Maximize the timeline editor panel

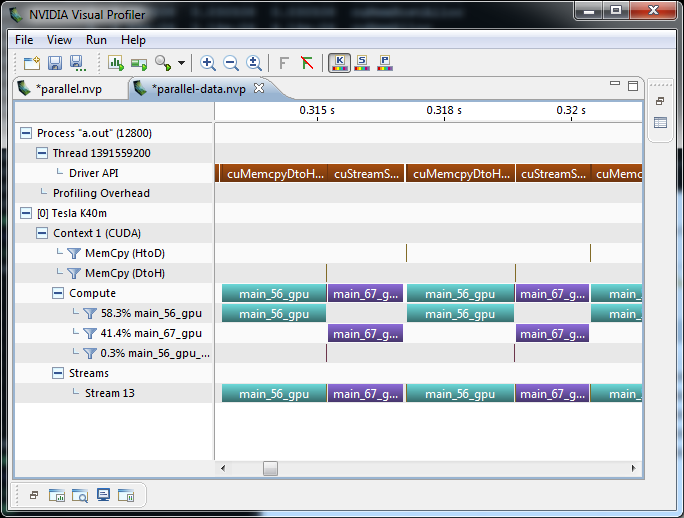tap(633, 86)
